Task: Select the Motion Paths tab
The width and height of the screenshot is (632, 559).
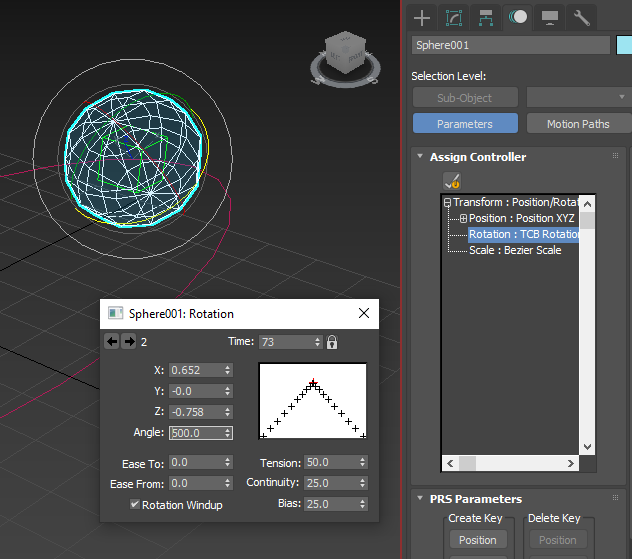Action: [x=578, y=124]
